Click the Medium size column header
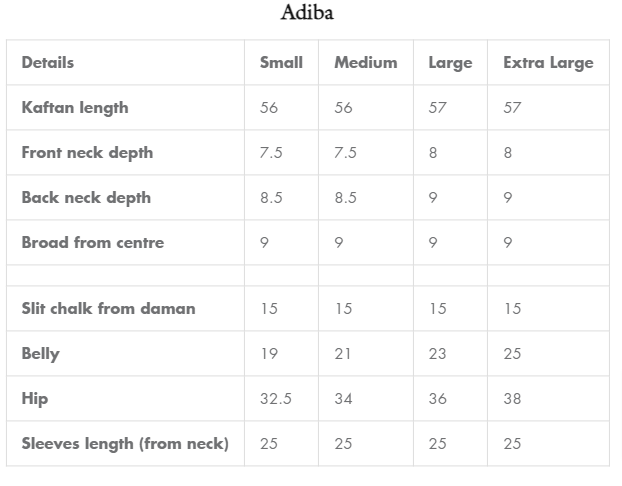 click(x=365, y=62)
